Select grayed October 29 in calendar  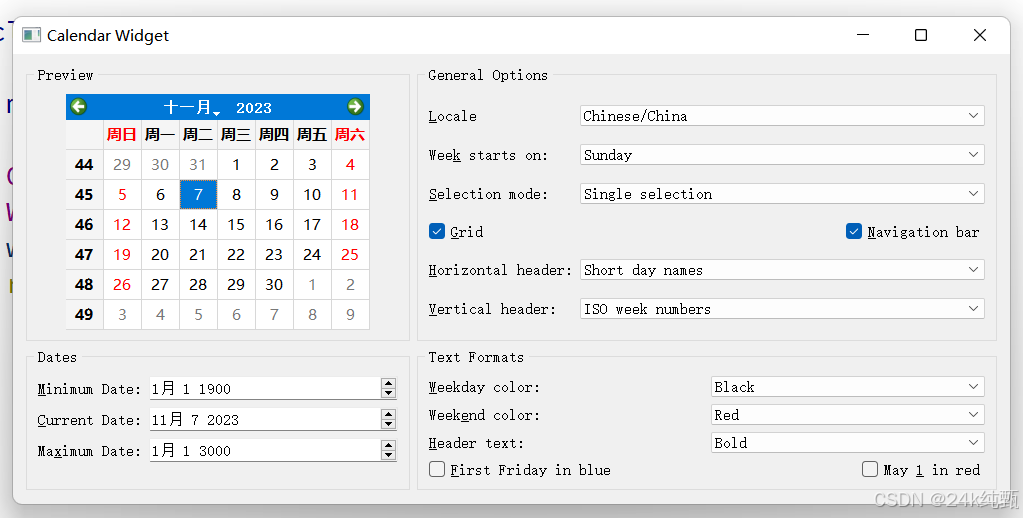[x=122, y=164]
